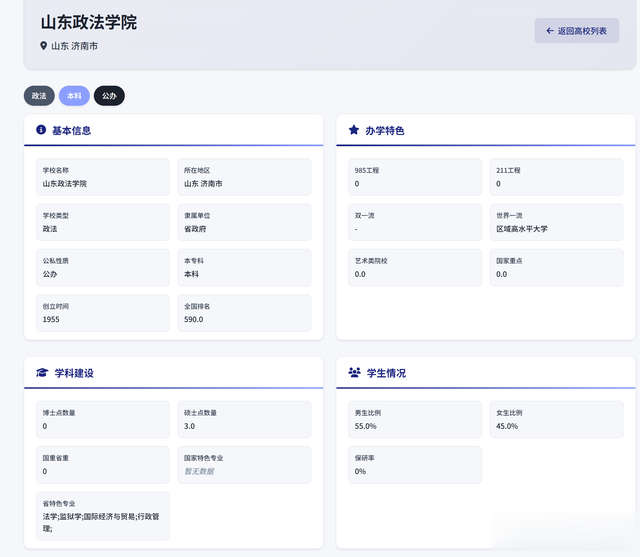The width and height of the screenshot is (640, 557).
Task: Click 暂无数据 under 国家特色专业
Action: click(199, 471)
